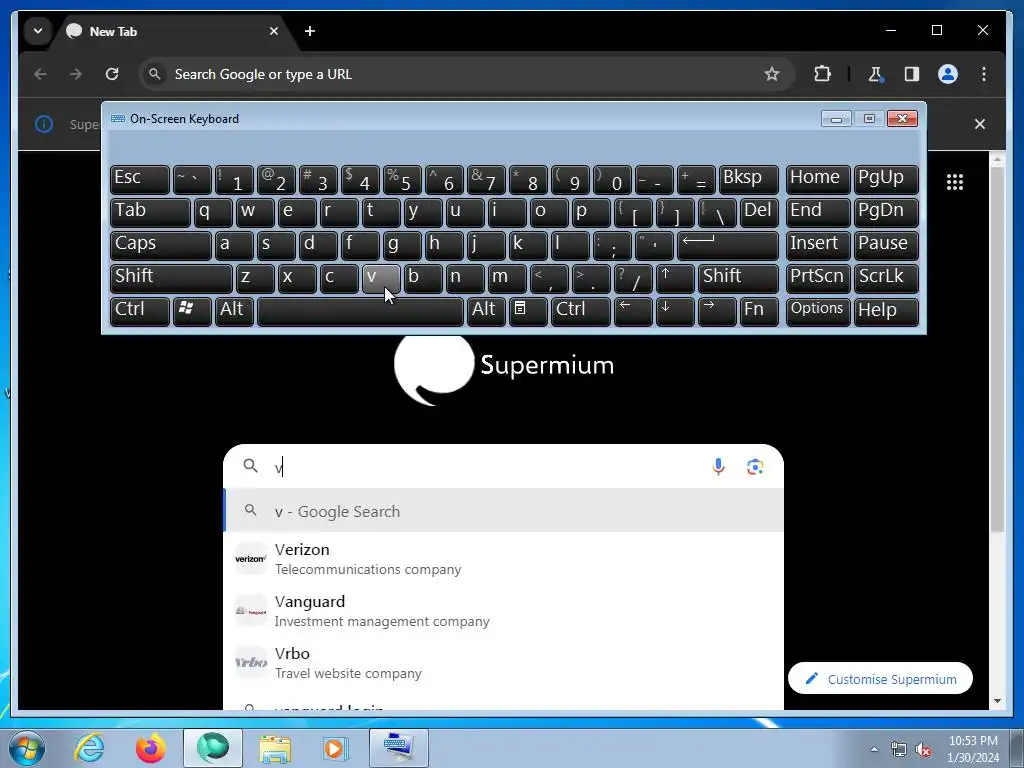Click the Tab key on On-Screen Keyboard
This screenshot has width=1024, height=768.
150,212
